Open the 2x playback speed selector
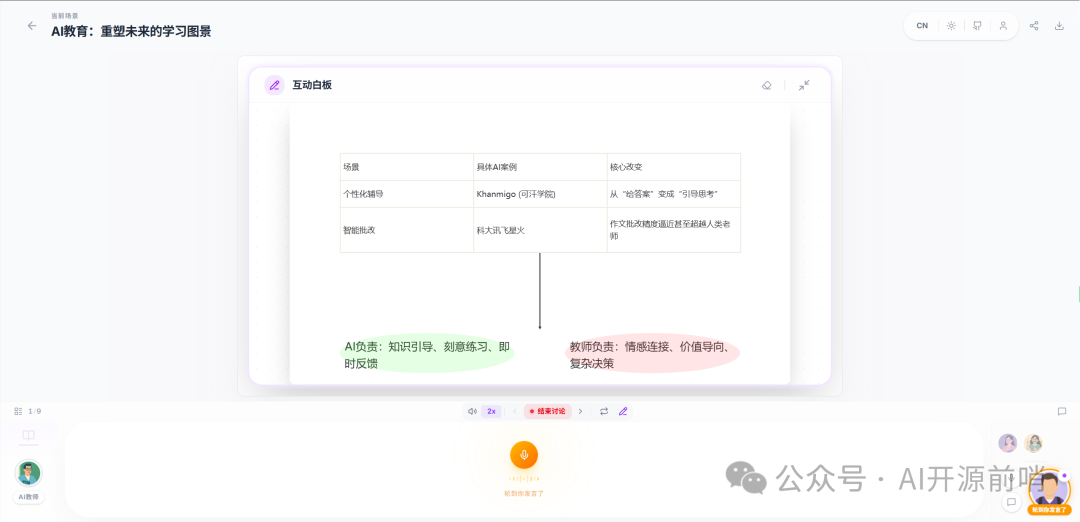 coord(491,411)
